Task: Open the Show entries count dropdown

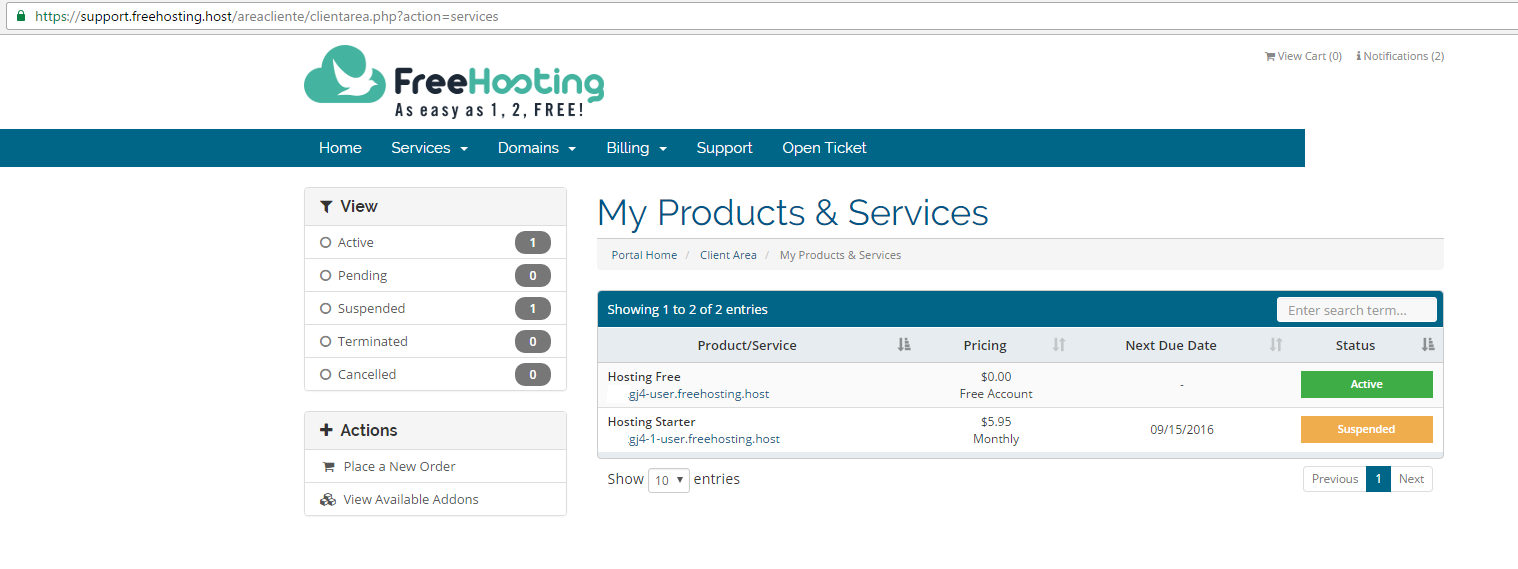Action: pos(669,480)
